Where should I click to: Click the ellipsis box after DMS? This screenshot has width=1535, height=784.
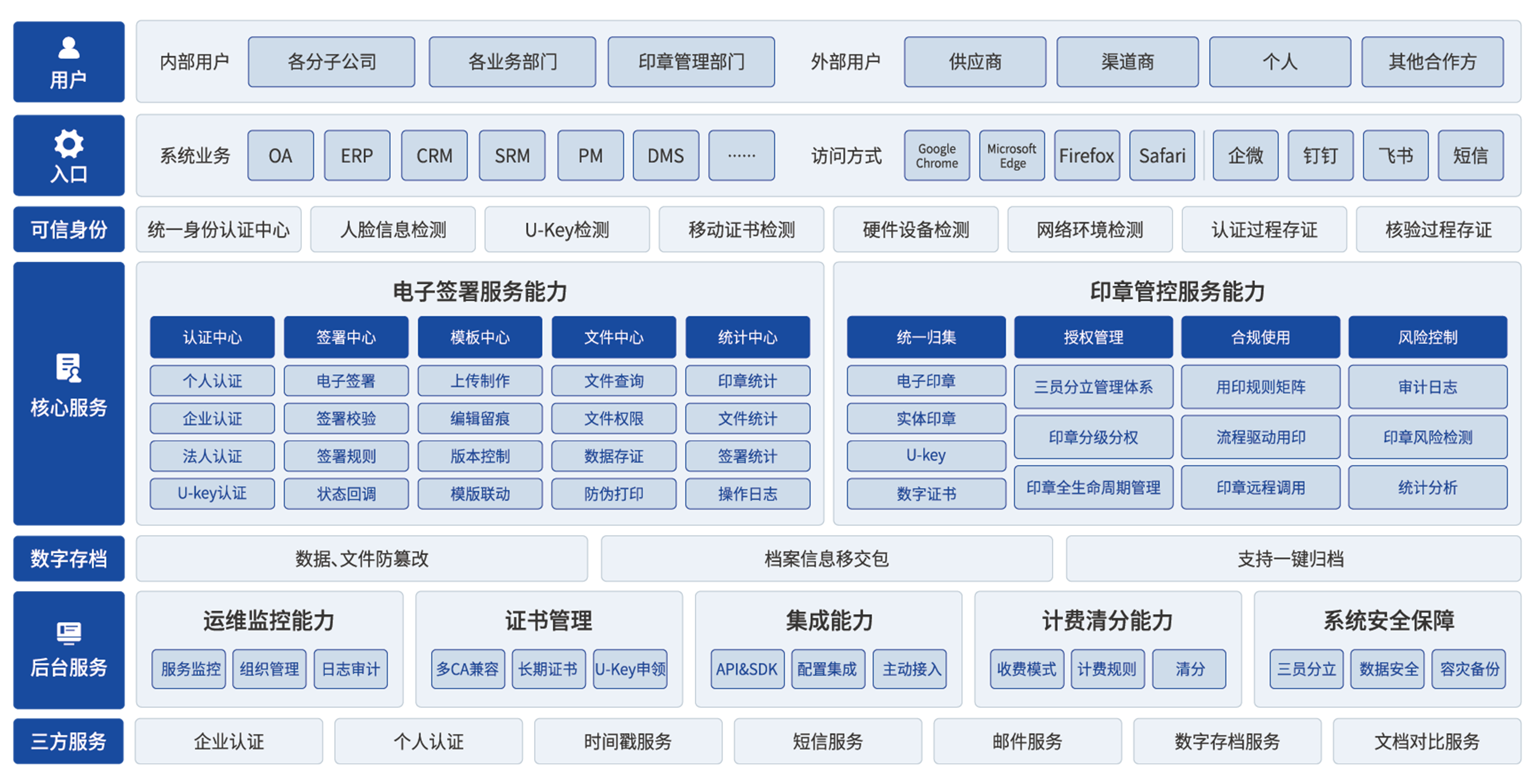point(741,156)
